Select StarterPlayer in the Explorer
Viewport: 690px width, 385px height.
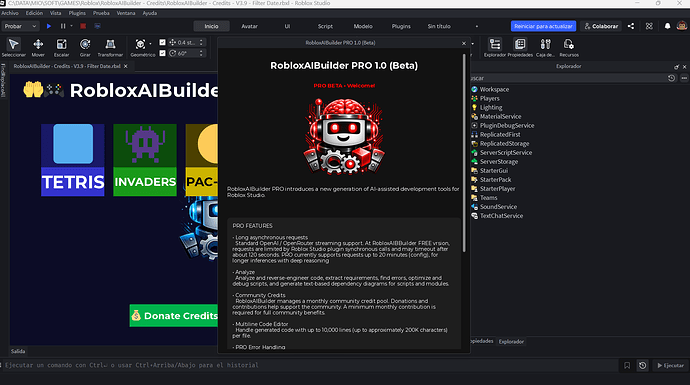pyautogui.click(x=493, y=189)
